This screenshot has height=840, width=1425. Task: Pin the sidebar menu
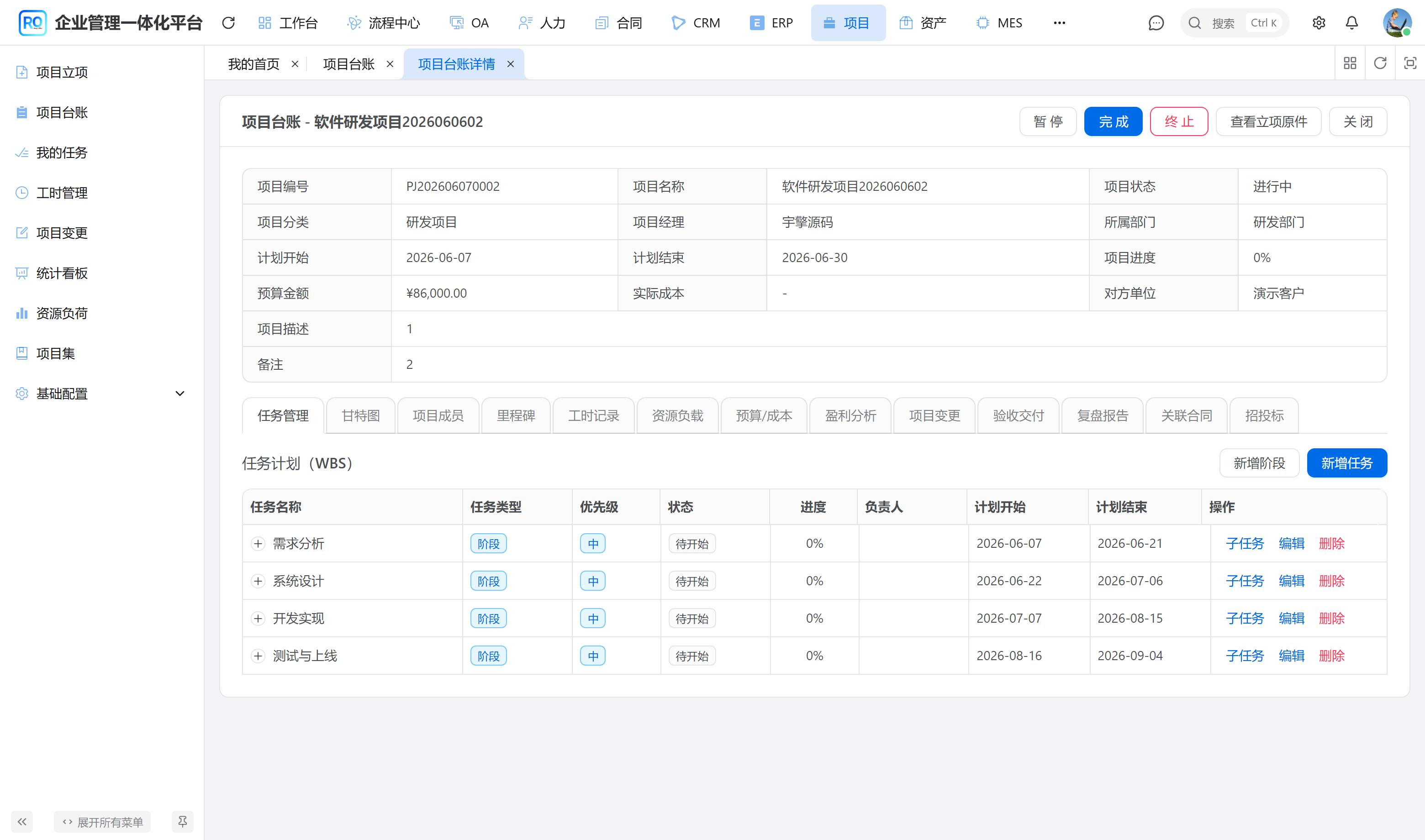tap(182, 821)
